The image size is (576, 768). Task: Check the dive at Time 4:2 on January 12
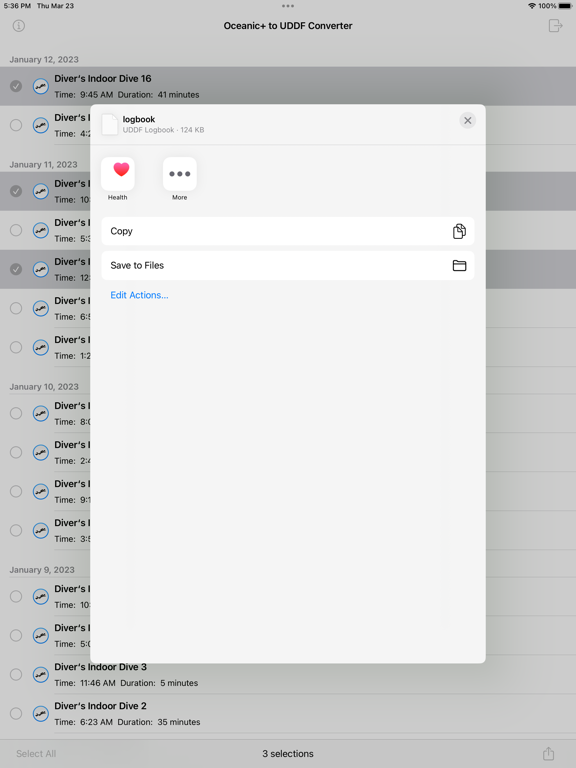coord(16,125)
